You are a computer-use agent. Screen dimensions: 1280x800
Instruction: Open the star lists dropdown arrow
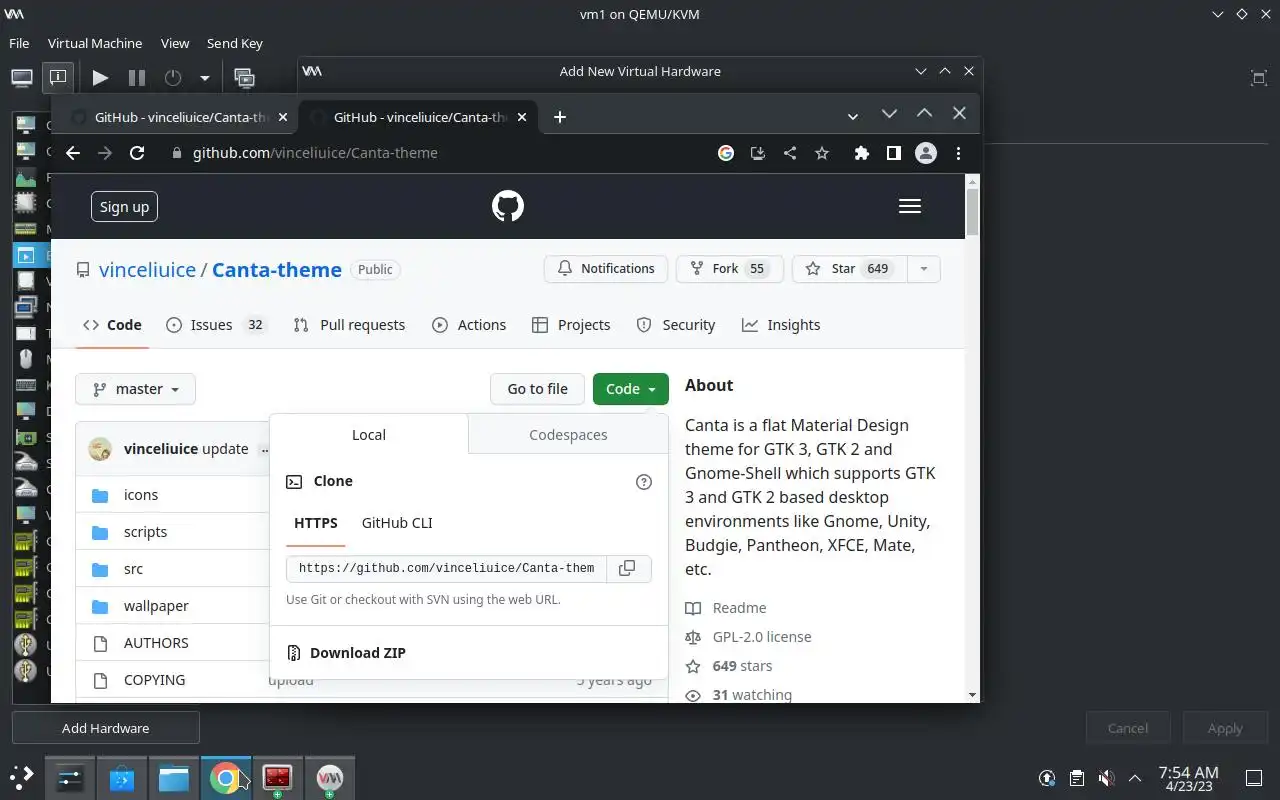[923, 269]
